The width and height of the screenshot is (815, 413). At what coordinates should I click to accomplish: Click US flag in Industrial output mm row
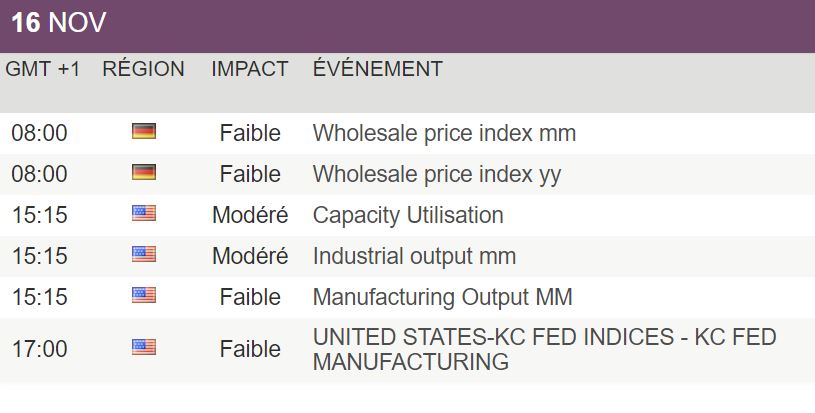[x=144, y=255]
